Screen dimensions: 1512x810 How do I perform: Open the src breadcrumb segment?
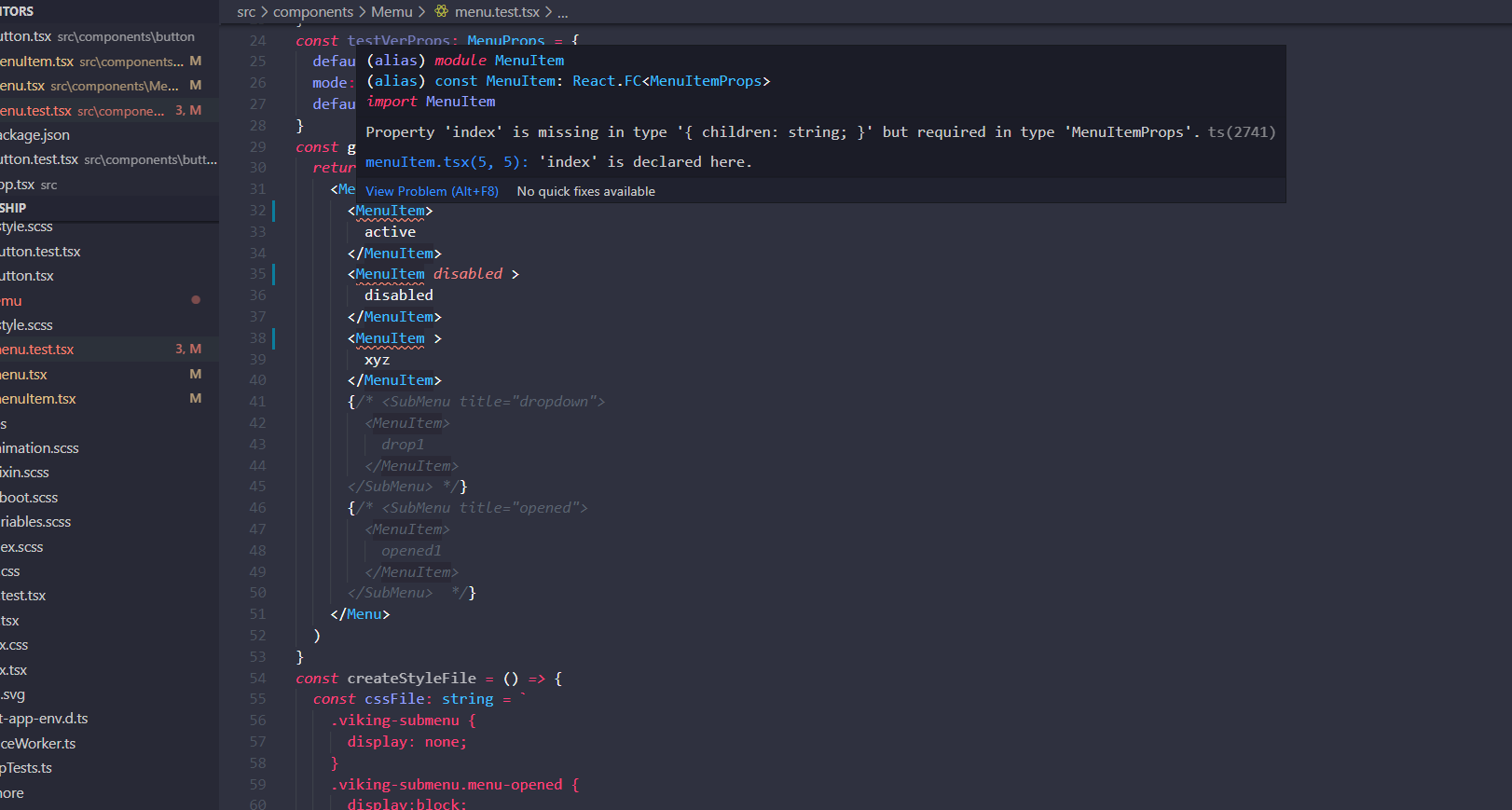pos(246,12)
